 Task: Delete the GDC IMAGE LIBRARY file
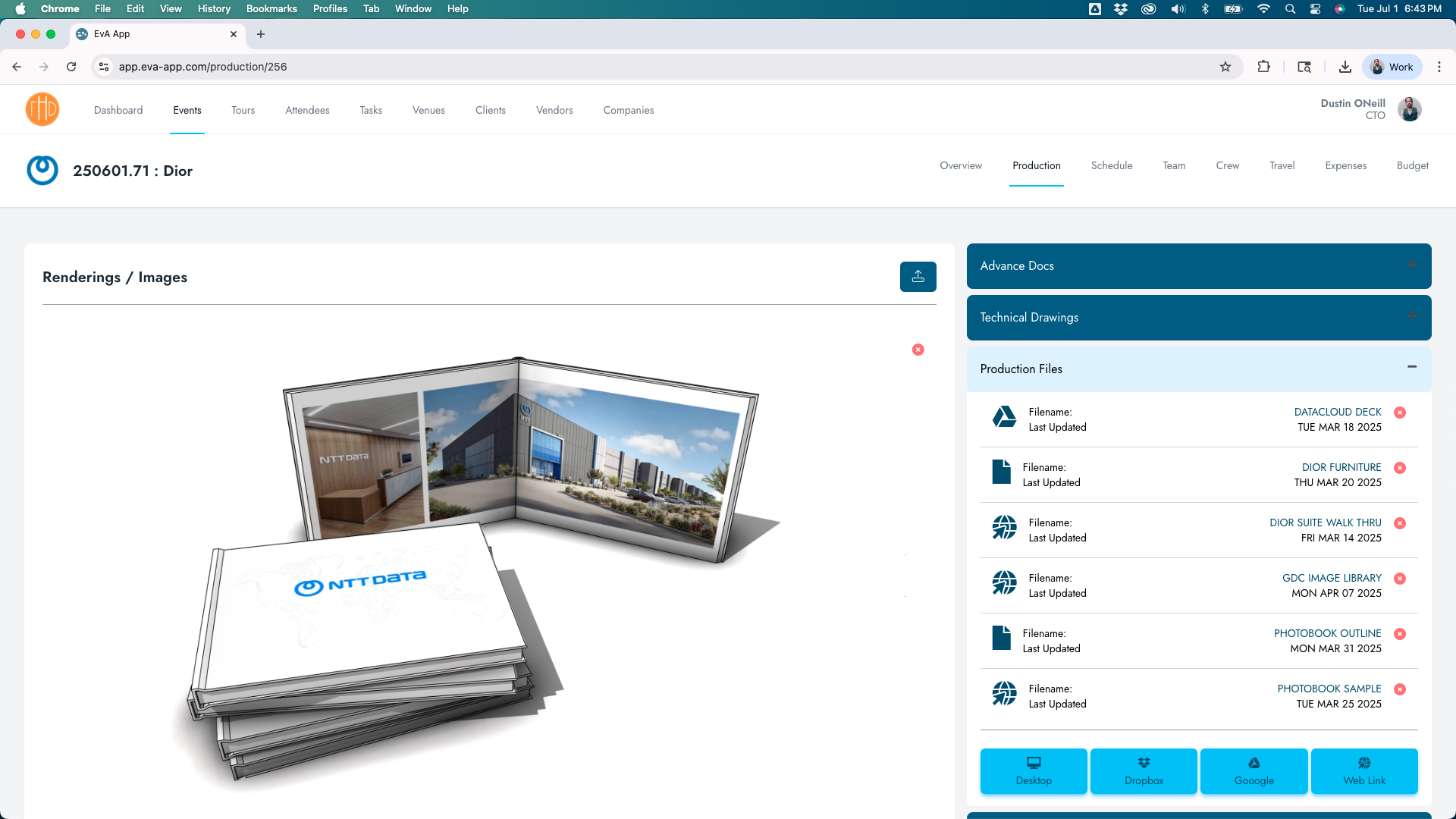(1400, 579)
